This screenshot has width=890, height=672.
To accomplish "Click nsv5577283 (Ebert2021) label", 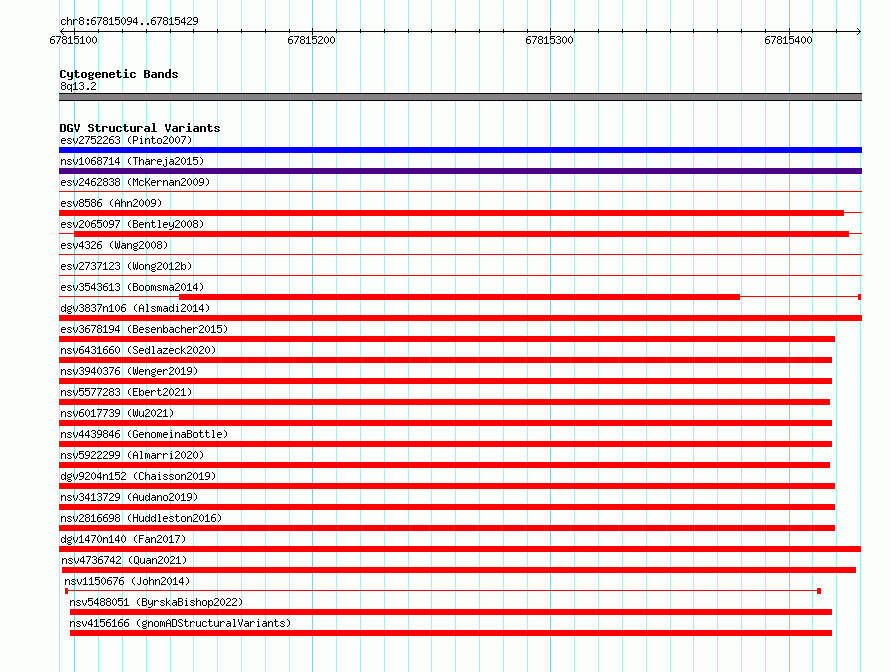I will 126,392.
